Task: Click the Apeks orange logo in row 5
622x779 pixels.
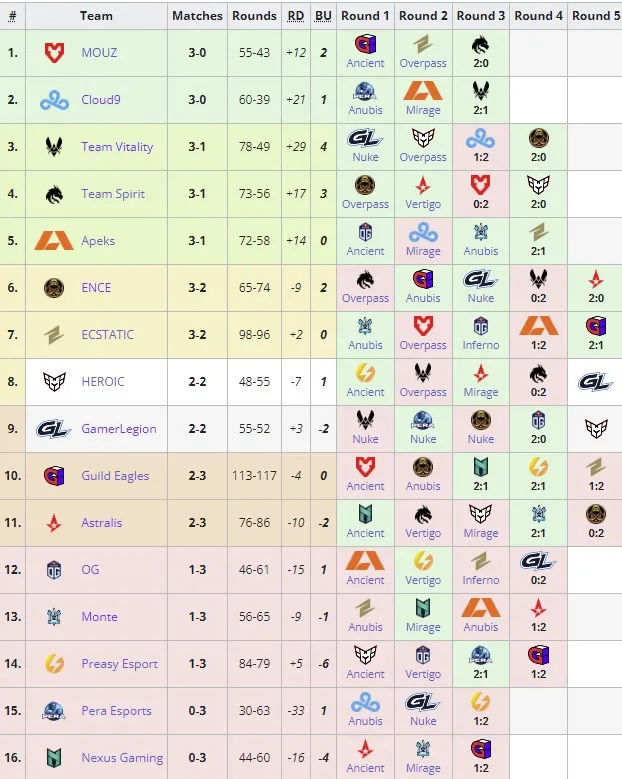Action: click(x=54, y=240)
